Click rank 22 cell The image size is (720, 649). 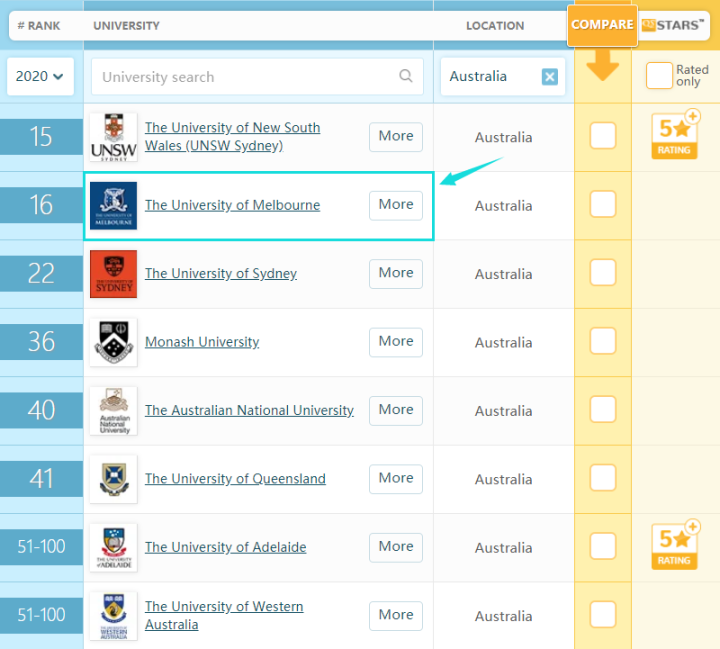(41, 274)
